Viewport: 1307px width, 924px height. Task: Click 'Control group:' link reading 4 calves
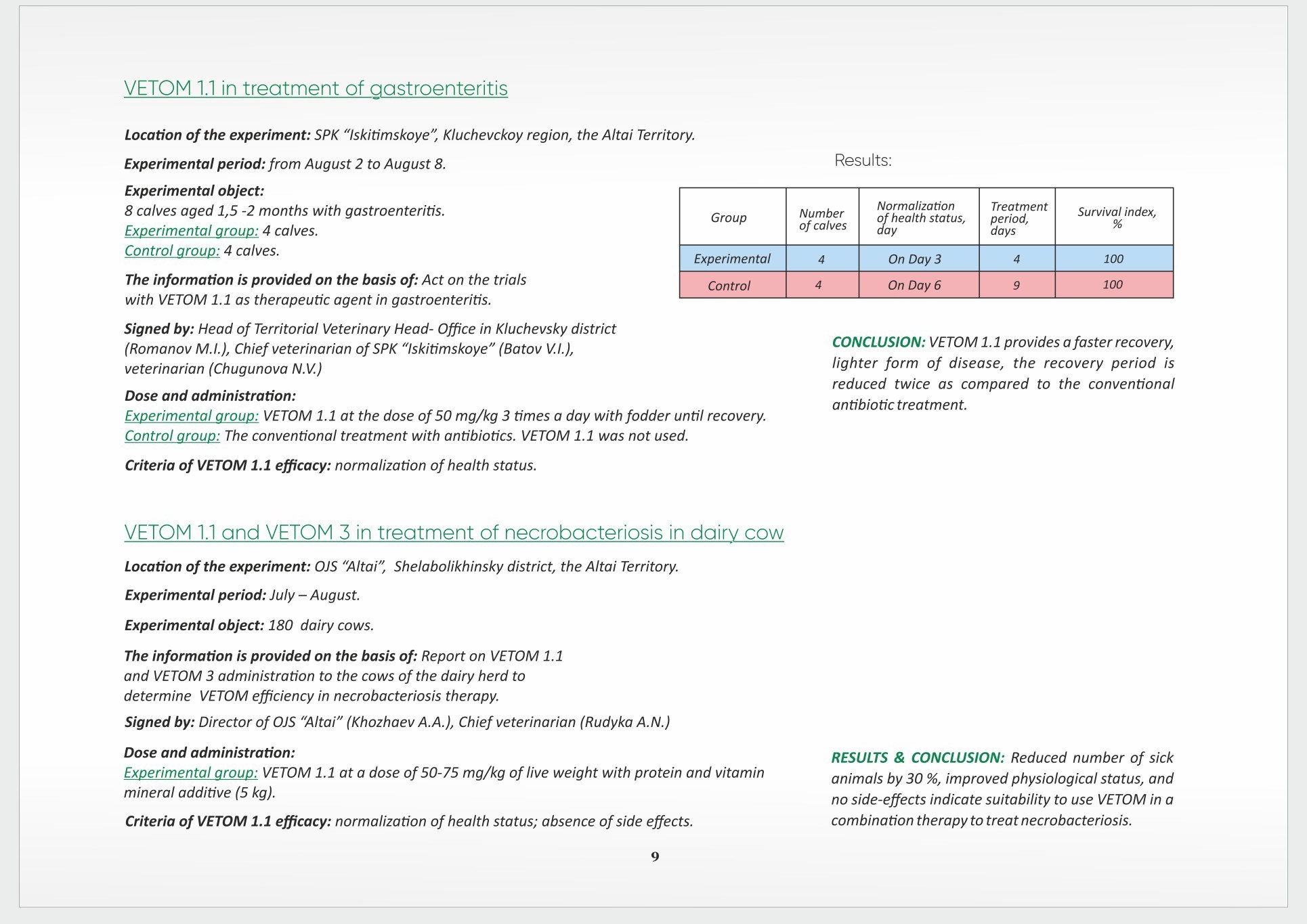(172, 250)
